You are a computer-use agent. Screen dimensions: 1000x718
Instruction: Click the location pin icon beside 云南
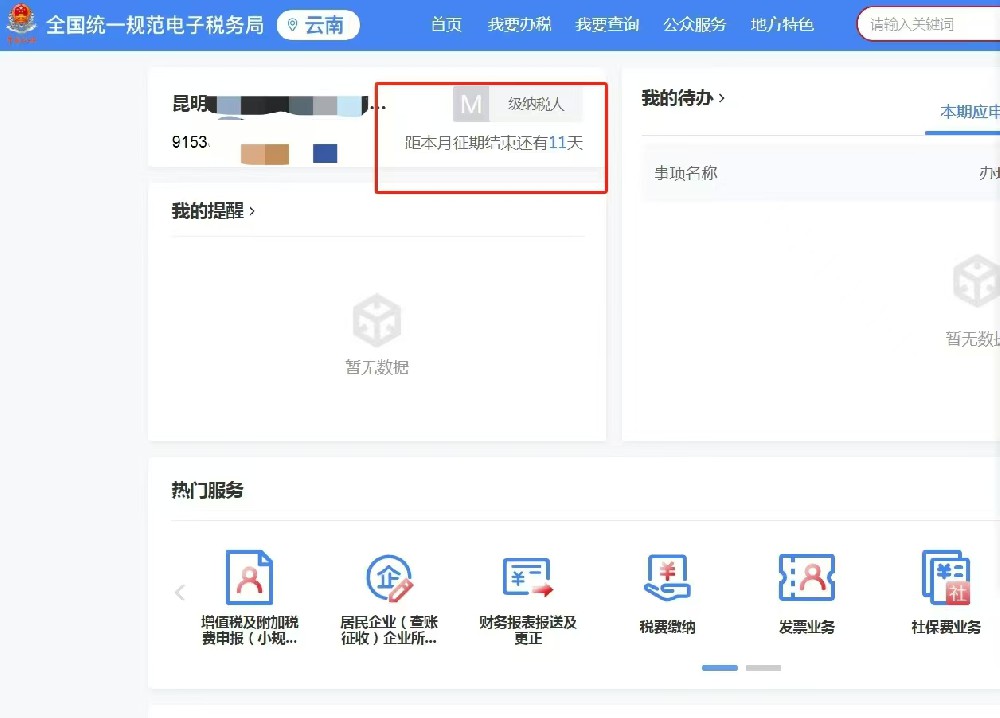point(293,26)
